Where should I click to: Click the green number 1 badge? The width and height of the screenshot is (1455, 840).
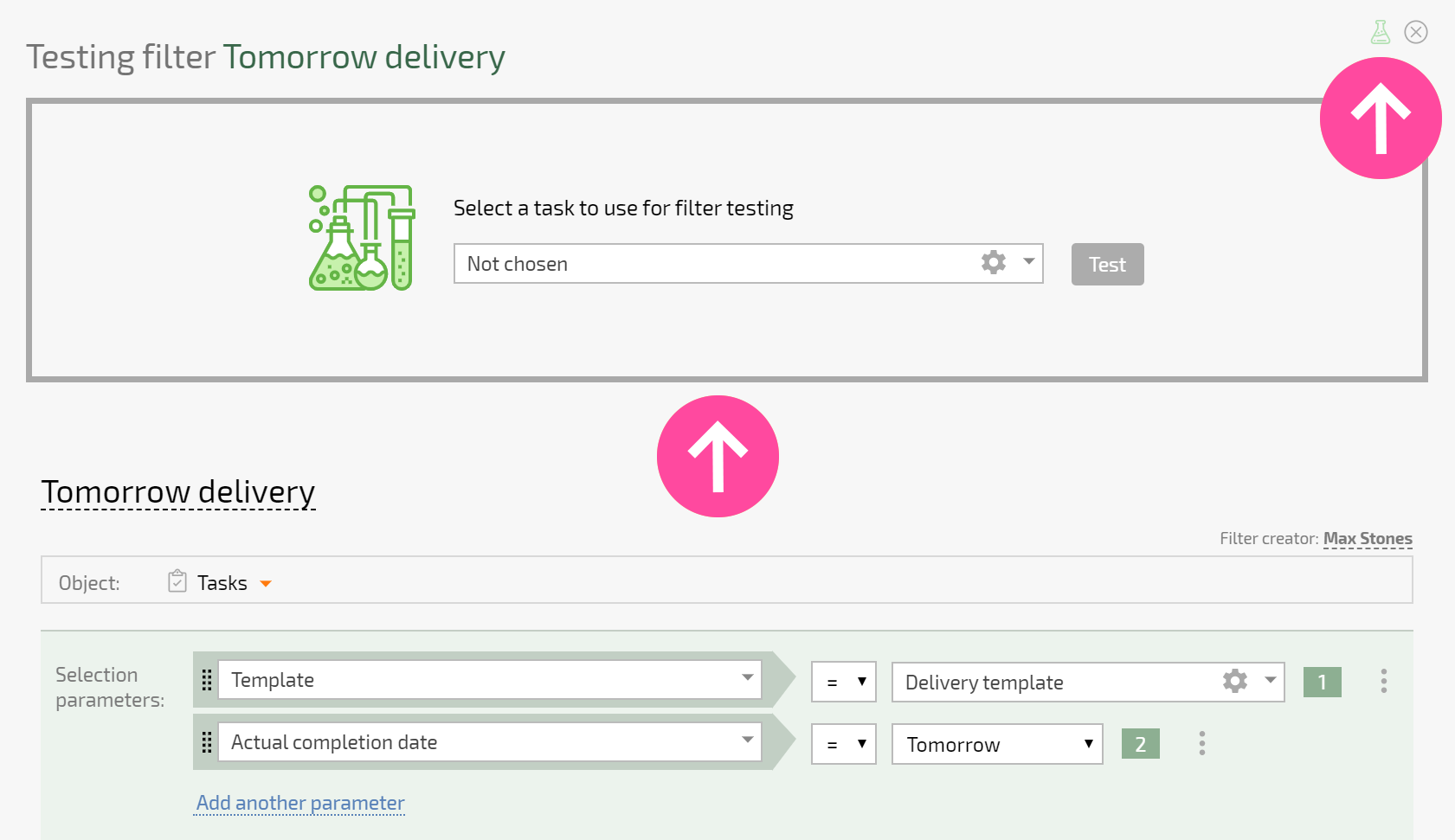(x=1323, y=682)
